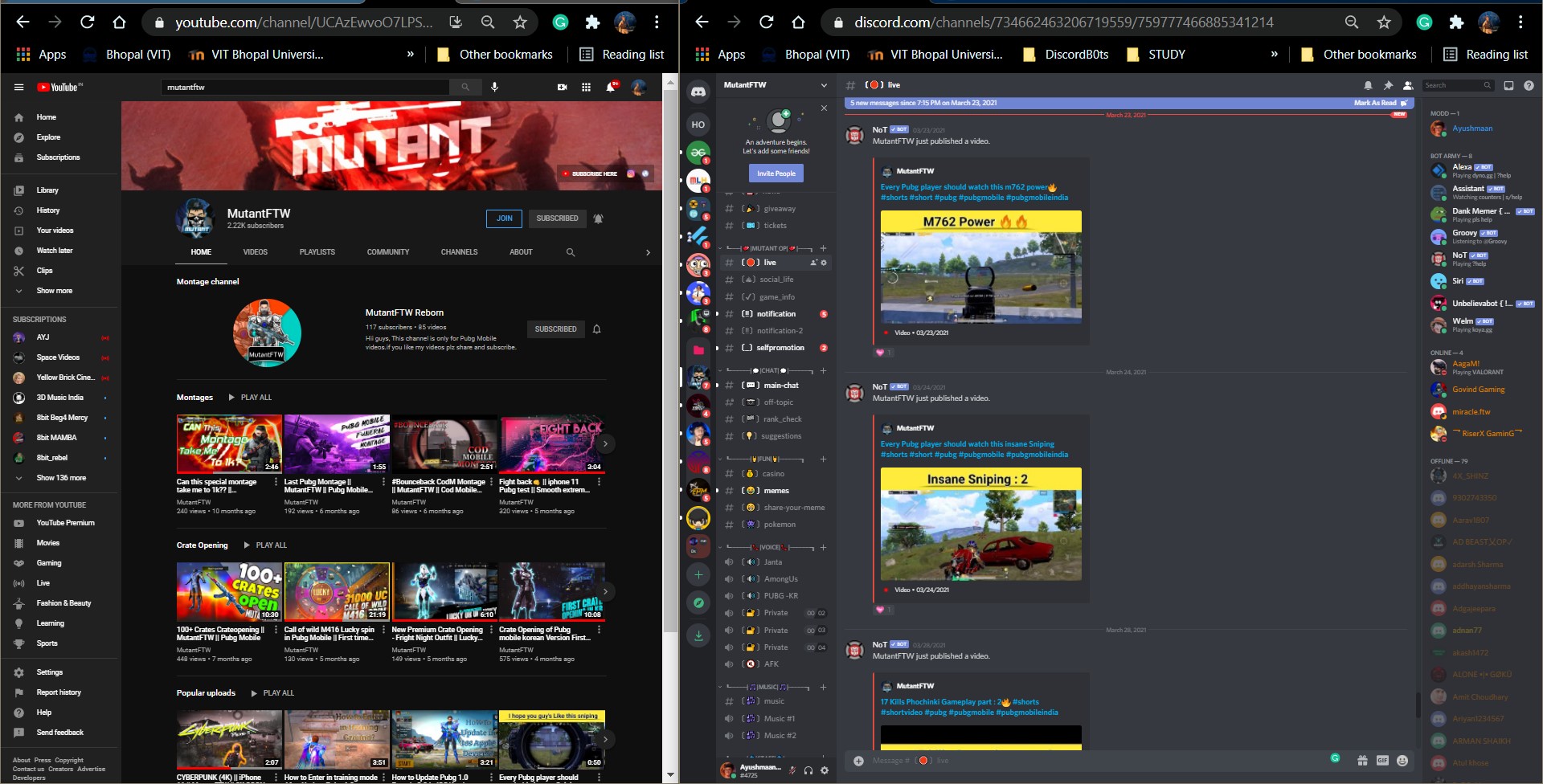1543x784 pixels.
Task: Open the emoji picker in the Discord message bar
Action: (1402, 761)
